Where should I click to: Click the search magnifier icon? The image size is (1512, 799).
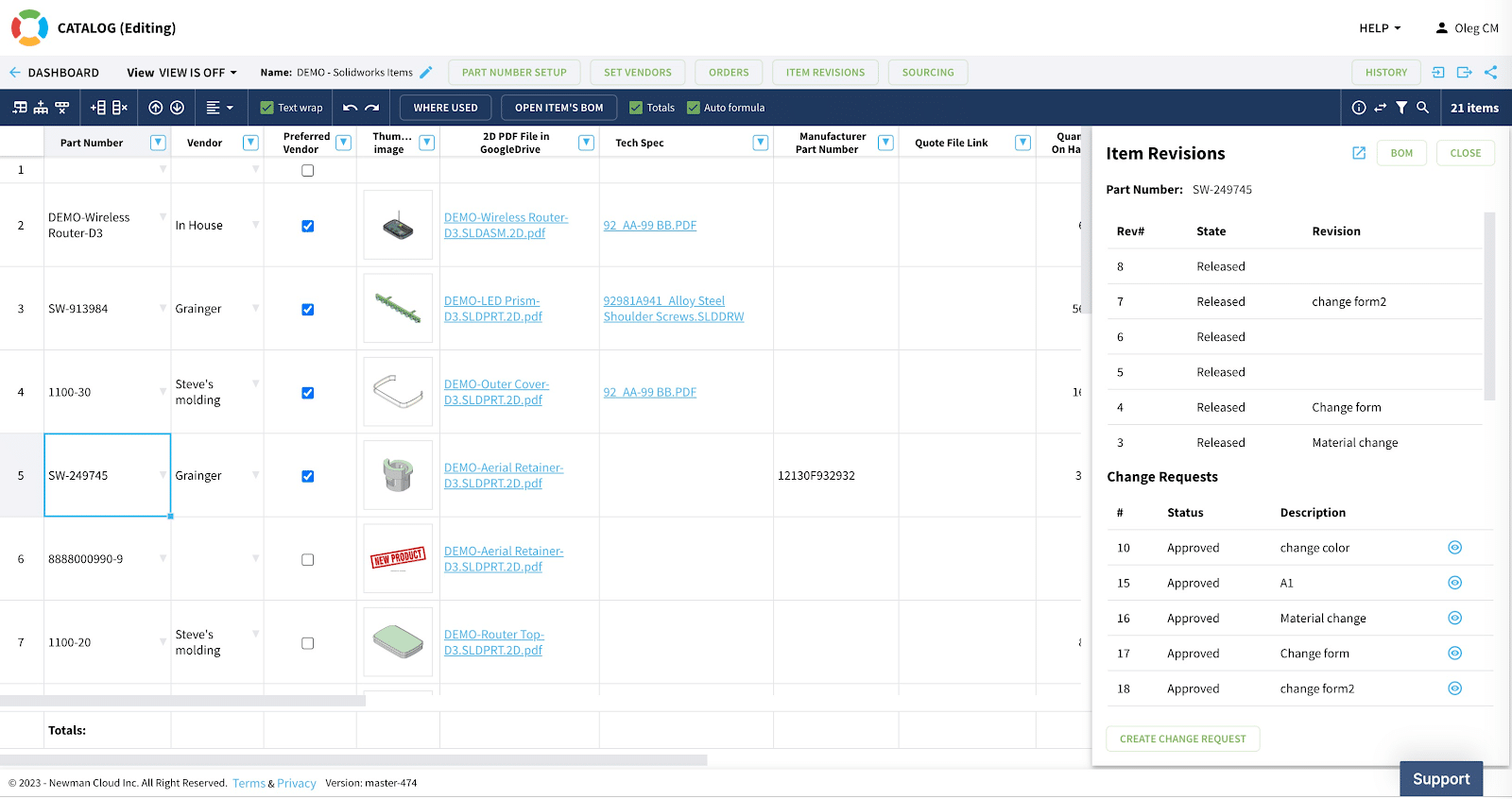click(1423, 108)
